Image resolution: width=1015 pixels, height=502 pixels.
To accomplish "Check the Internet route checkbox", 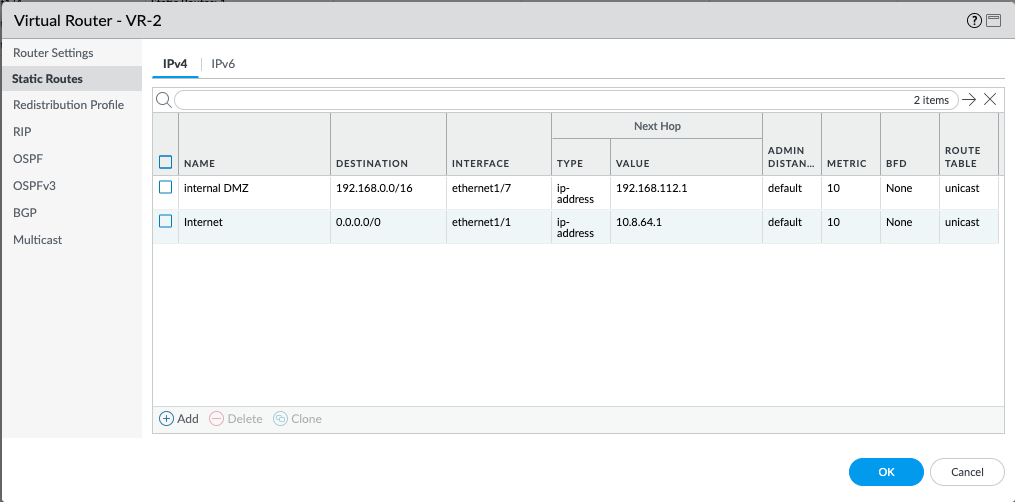I will tap(166, 222).
